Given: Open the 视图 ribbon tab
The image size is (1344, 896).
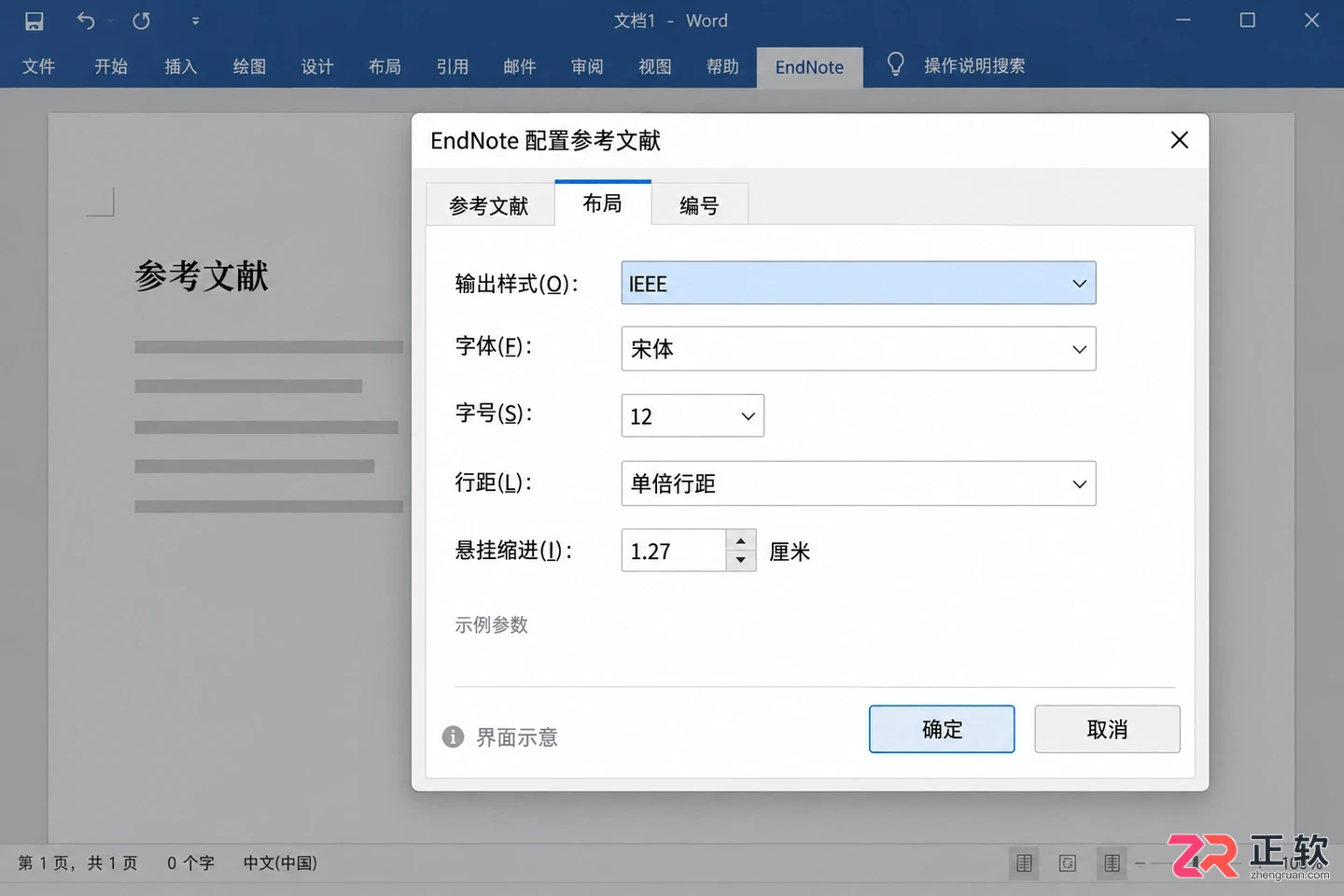Looking at the screenshot, I should (655, 66).
